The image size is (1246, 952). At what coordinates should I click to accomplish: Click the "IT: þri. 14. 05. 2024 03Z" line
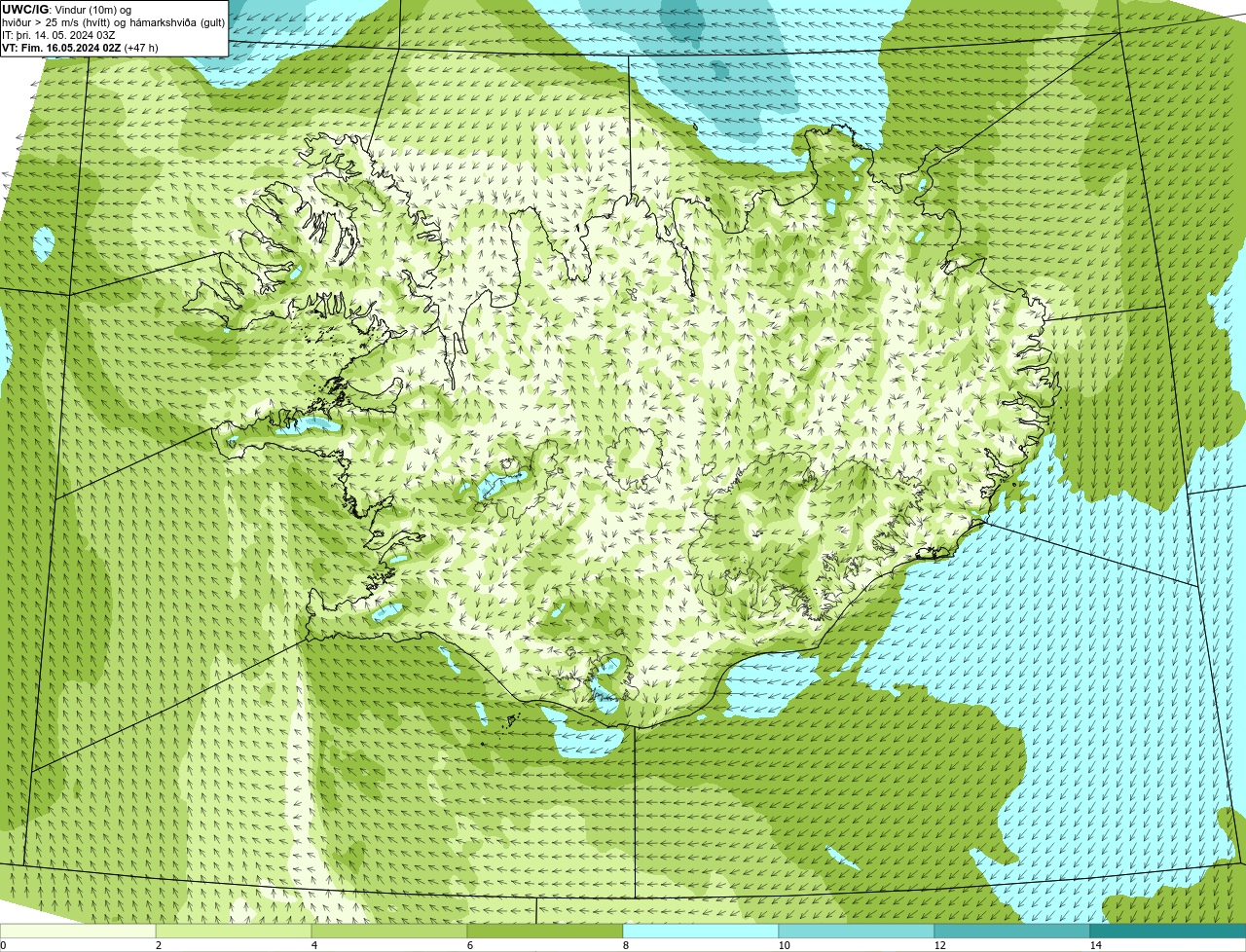tap(58, 35)
